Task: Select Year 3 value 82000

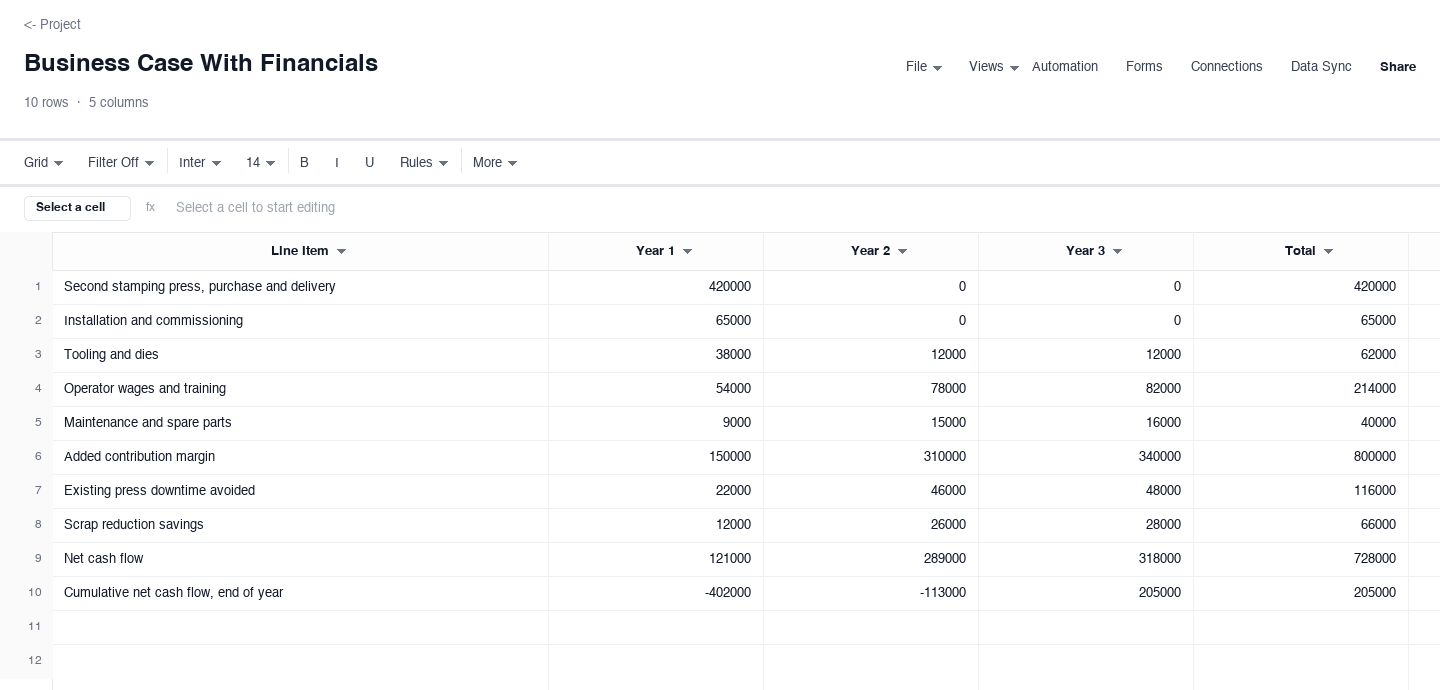Action: click(1086, 389)
